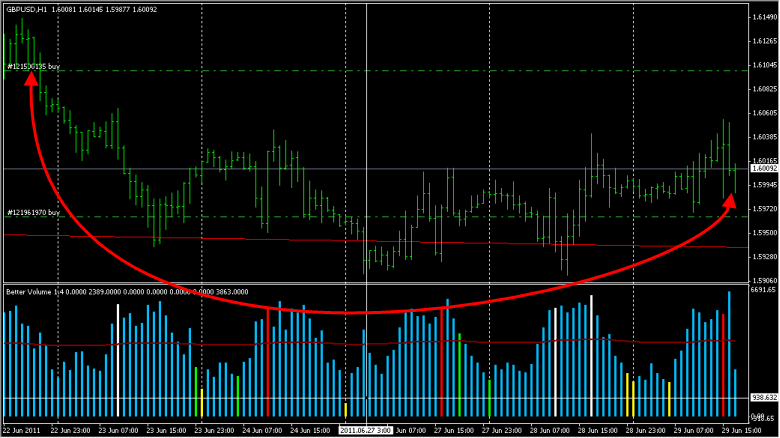
Task: Click the 1.60605 price scale label
Action: [x=764, y=113]
